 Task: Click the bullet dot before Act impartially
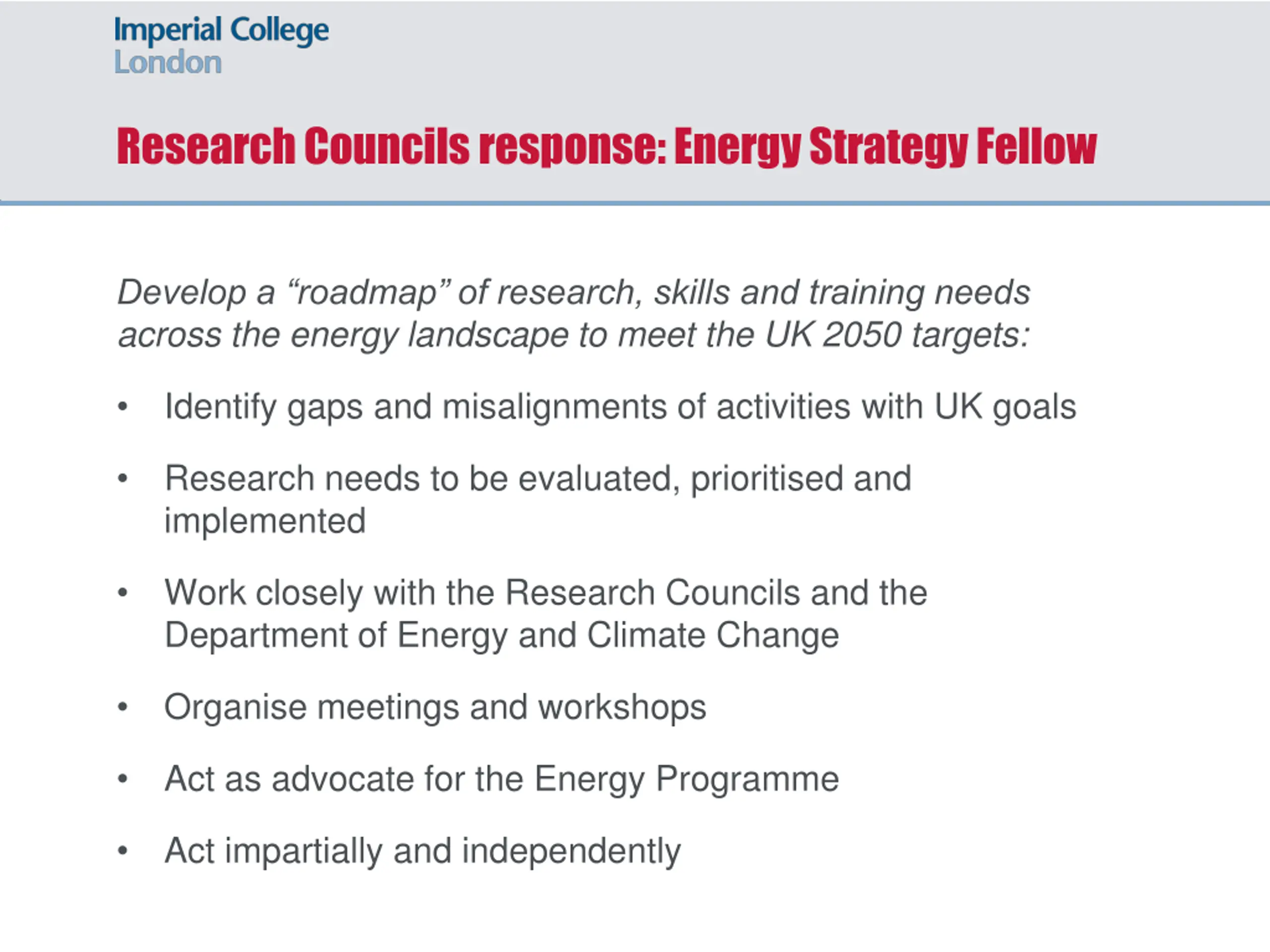pyautogui.click(x=123, y=850)
